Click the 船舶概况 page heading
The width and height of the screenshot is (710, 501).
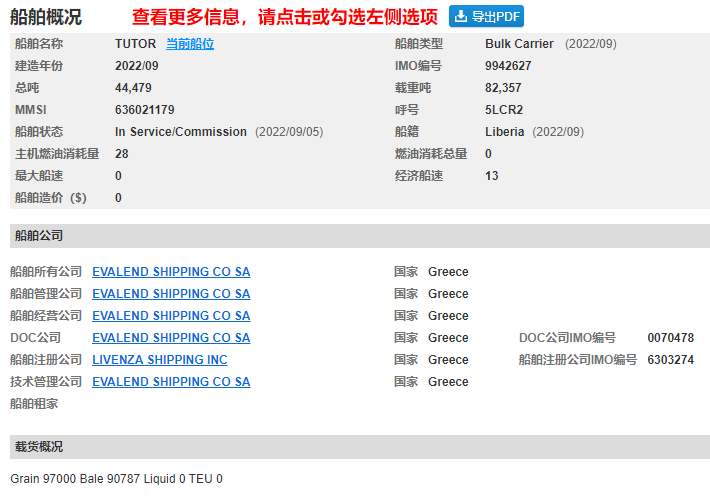pyautogui.click(x=46, y=17)
